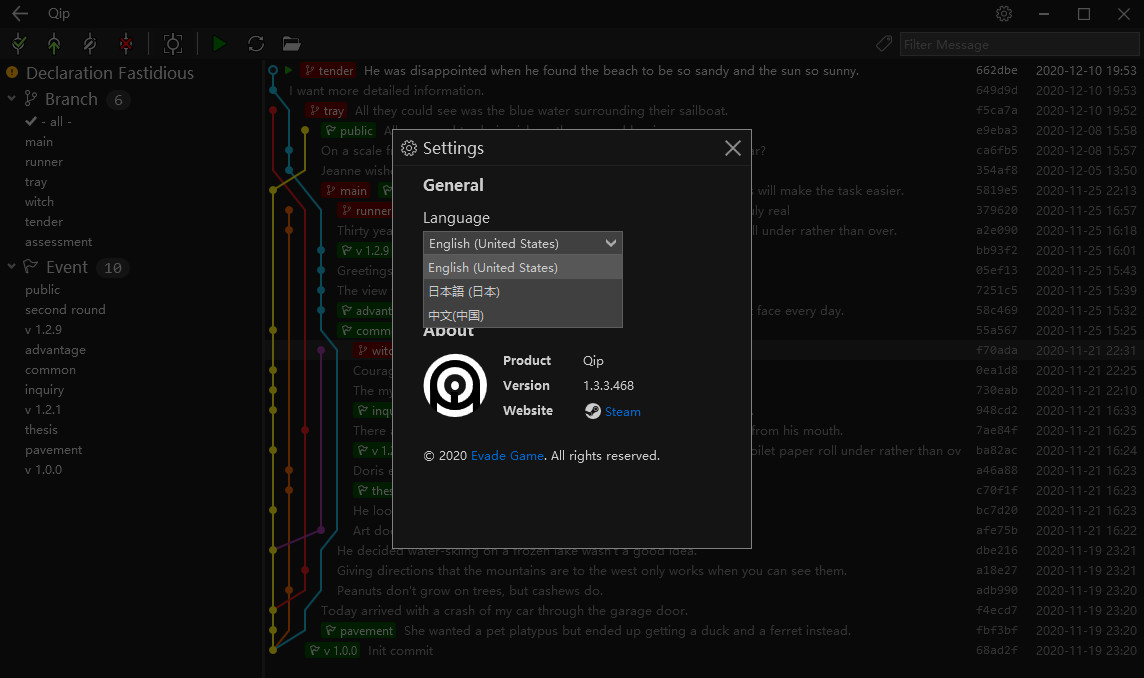Image resolution: width=1144 pixels, height=678 pixels.
Task: Collapse the Branch section in the sidebar
Action: (x=10, y=98)
